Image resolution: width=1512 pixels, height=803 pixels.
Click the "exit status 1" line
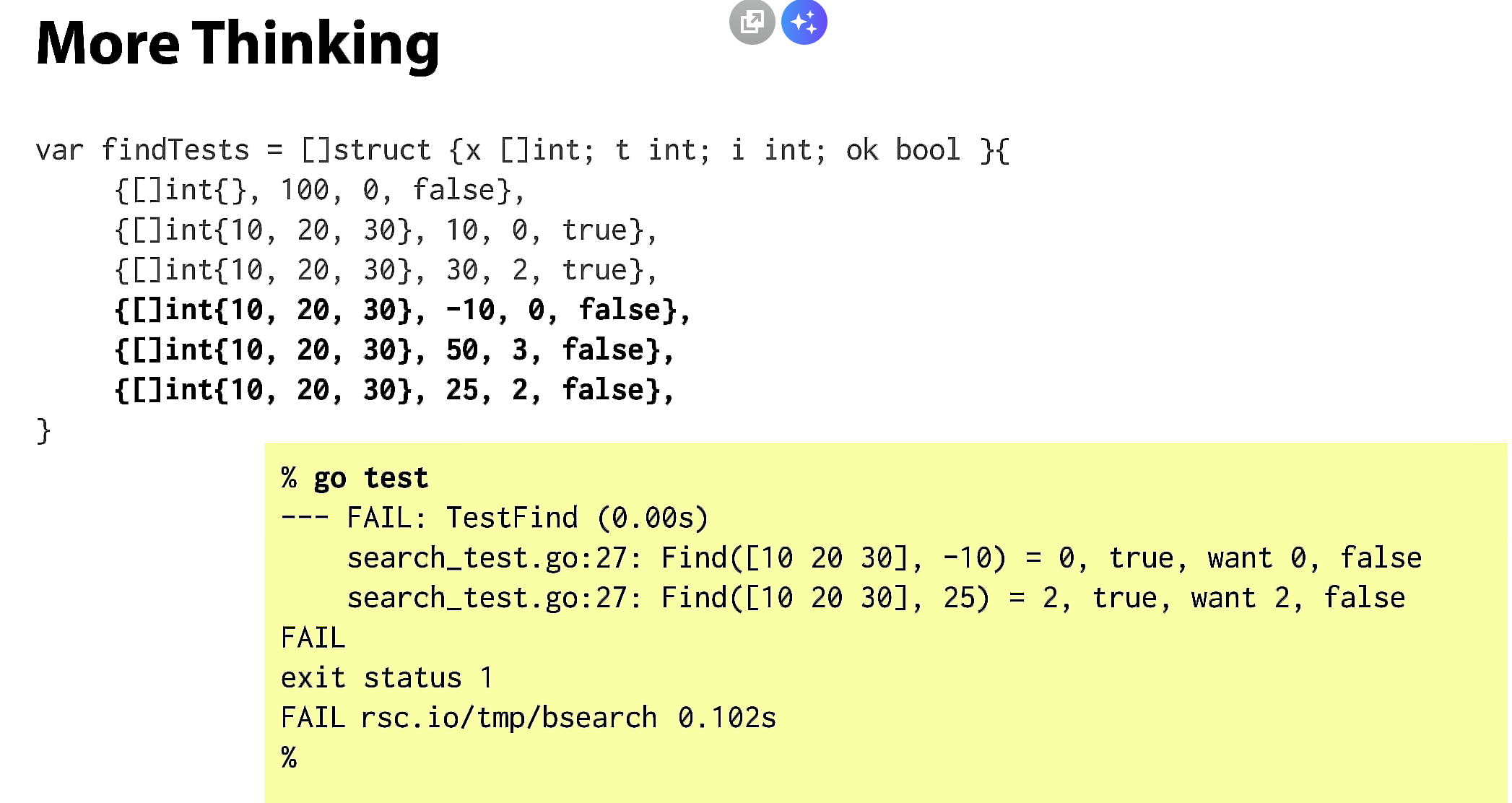click(387, 677)
